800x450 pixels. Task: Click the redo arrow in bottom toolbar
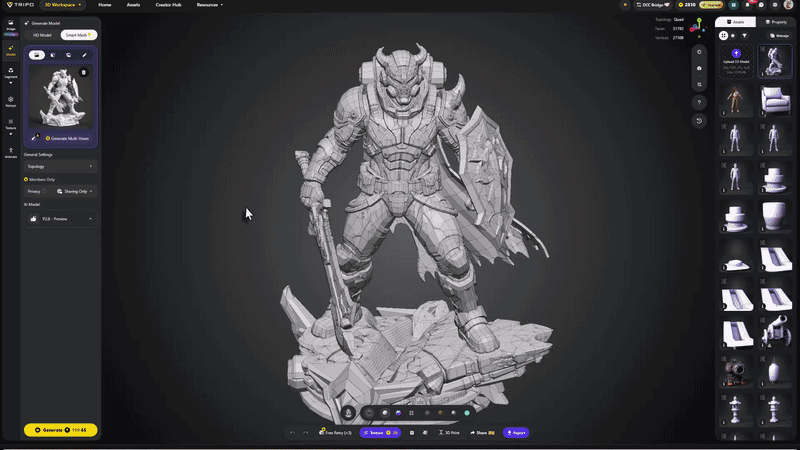306,433
